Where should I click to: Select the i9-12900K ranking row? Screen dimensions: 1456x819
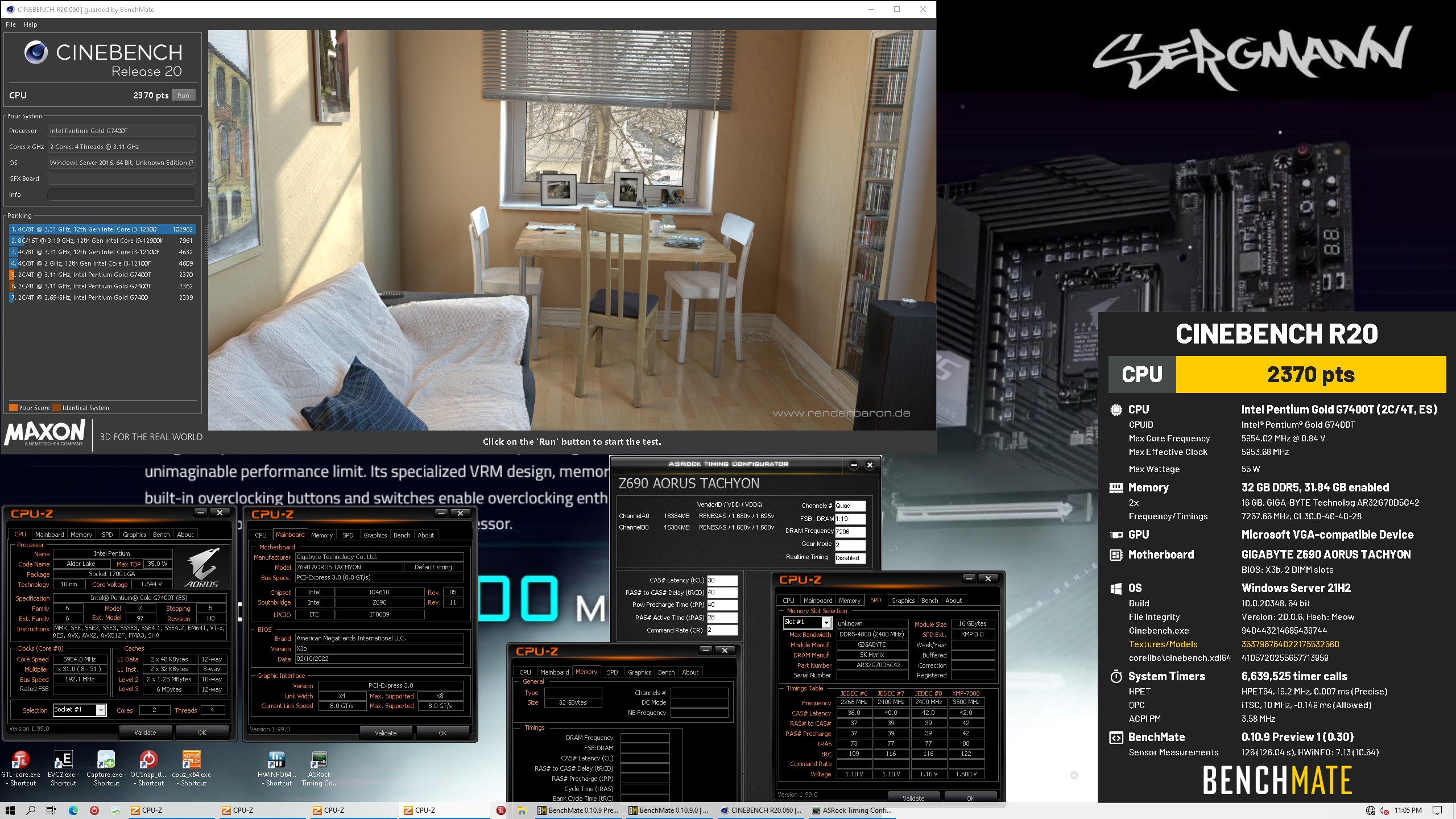pyautogui.click(x=102, y=241)
